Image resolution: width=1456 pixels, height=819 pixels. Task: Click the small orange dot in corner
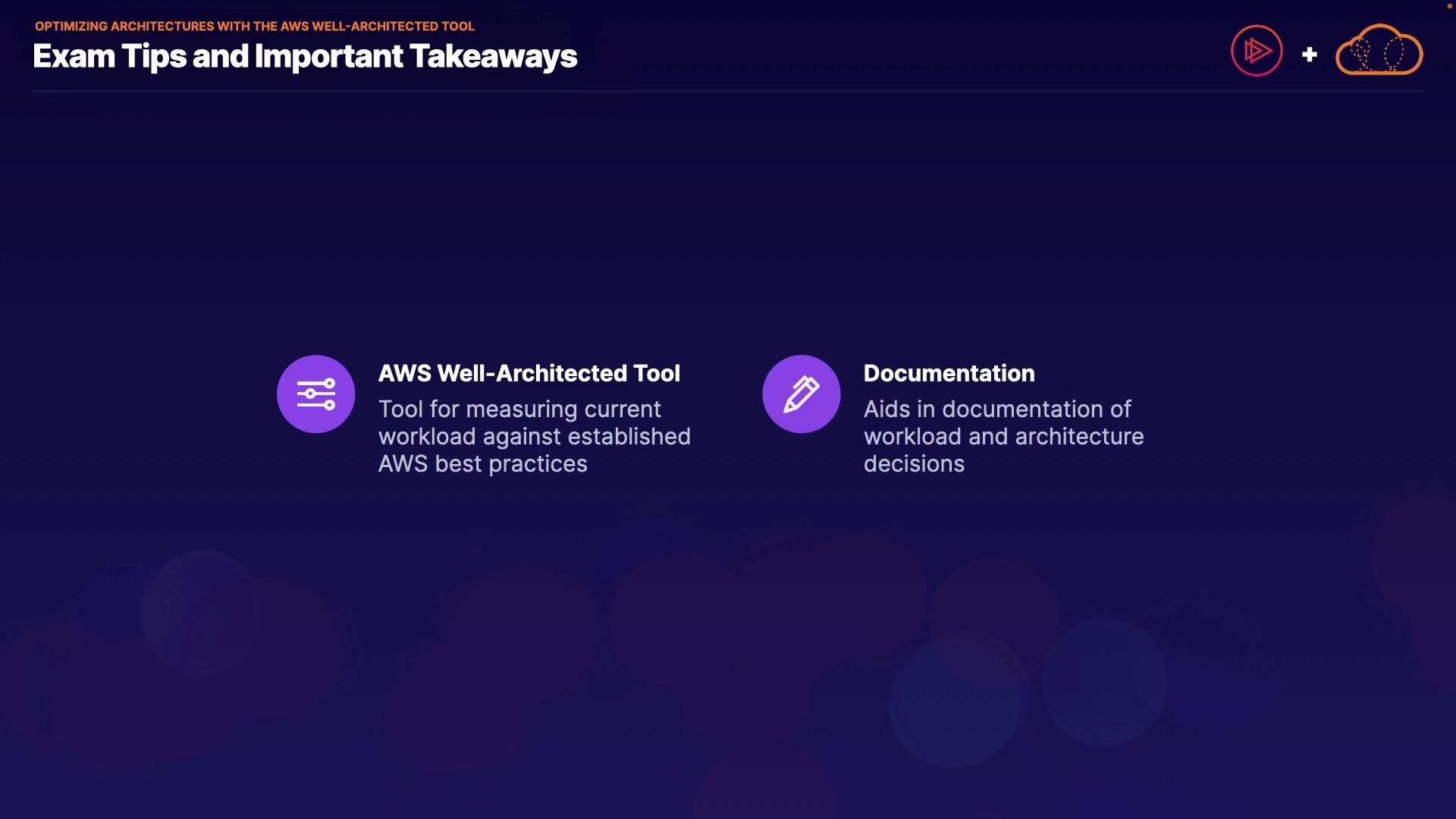coord(1449,6)
